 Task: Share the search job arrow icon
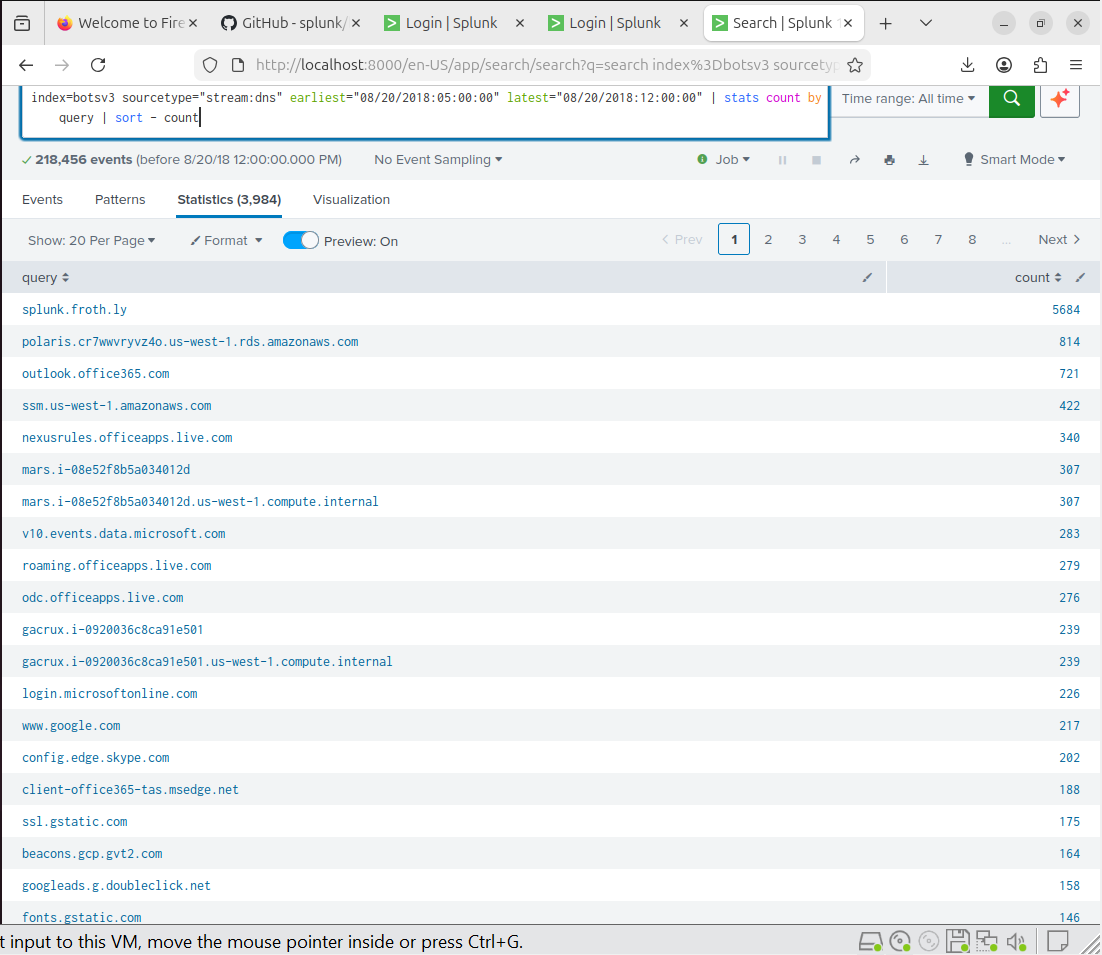855,160
